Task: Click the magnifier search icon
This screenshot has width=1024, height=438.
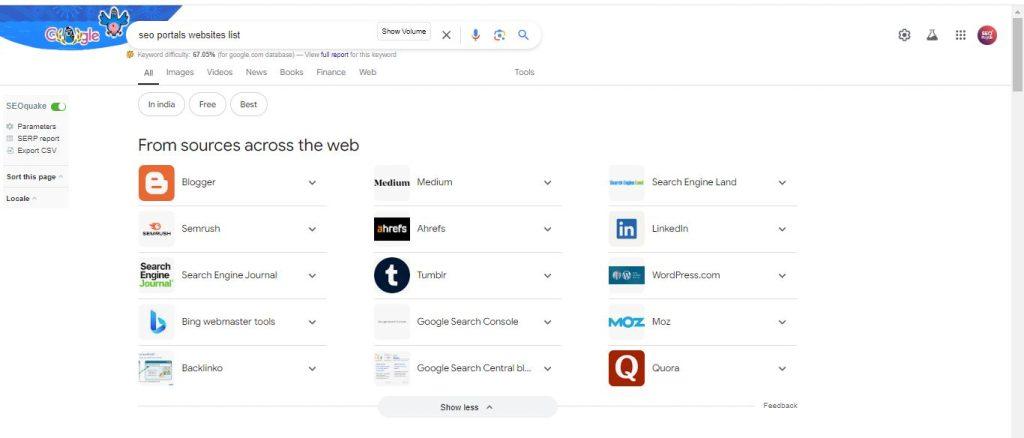Action: tap(523, 35)
